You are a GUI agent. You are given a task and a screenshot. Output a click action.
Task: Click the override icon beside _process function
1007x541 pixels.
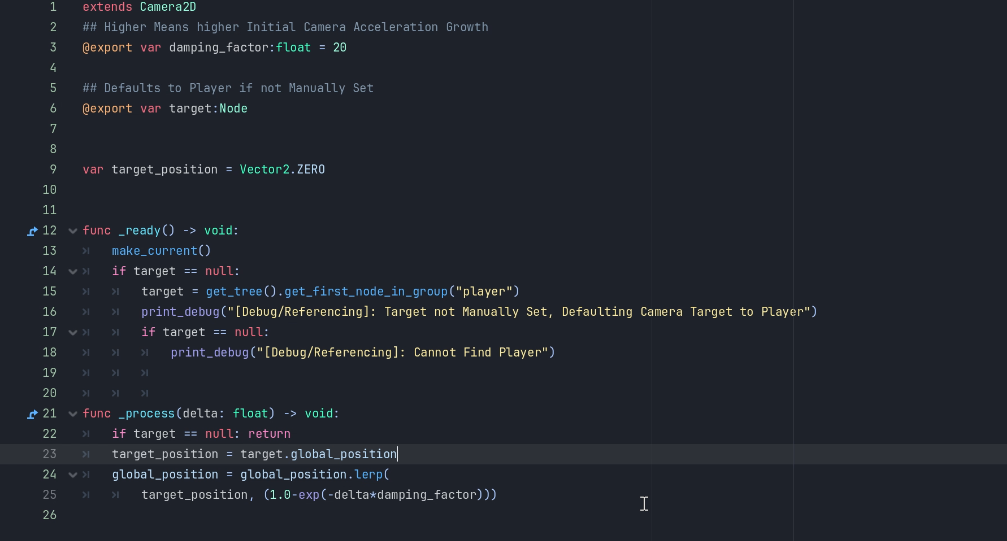click(x=32, y=414)
